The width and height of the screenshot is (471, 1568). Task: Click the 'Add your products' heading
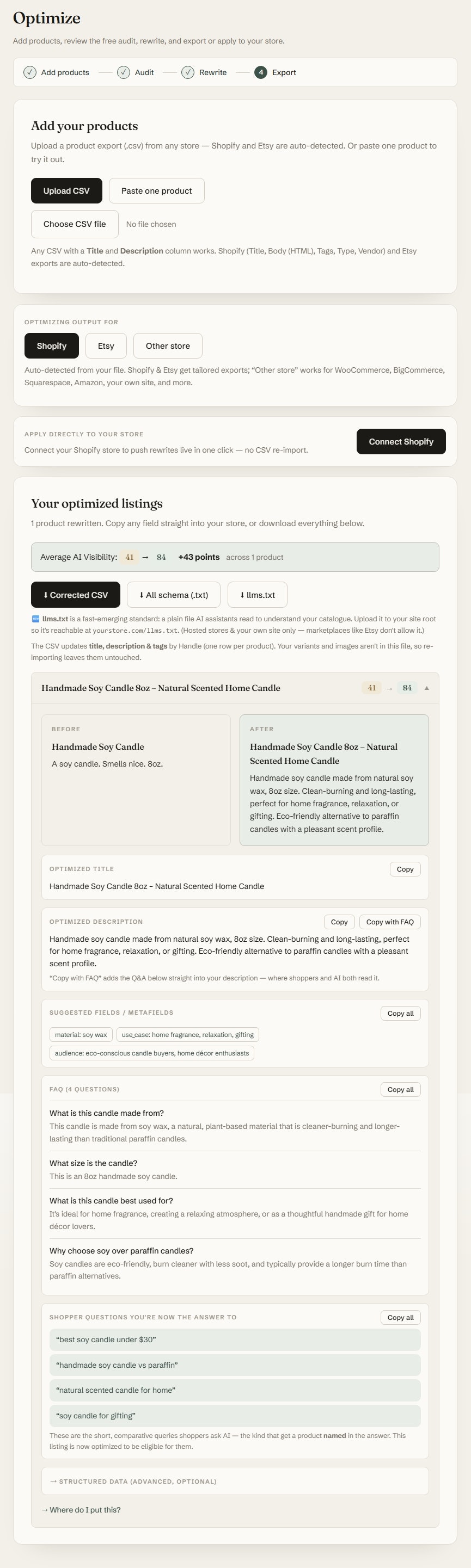[85, 126]
